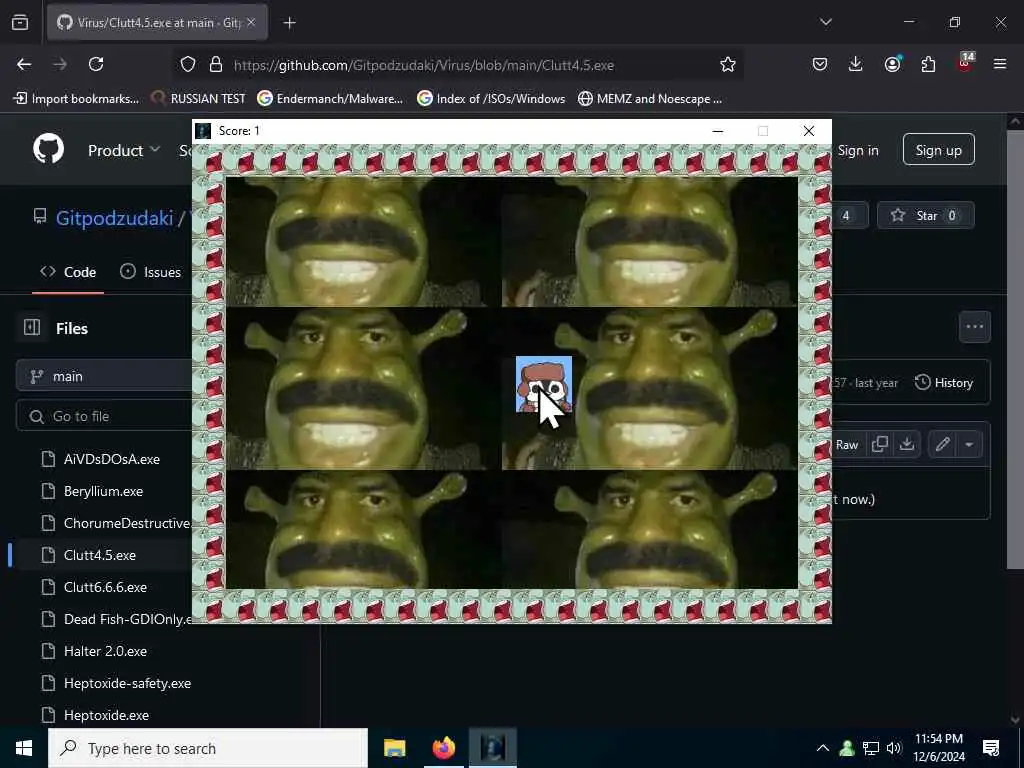This screenshot has width=1024, height=768.
Task: Open Endermanch/Malware bookmark
Action: click(330, 99)
